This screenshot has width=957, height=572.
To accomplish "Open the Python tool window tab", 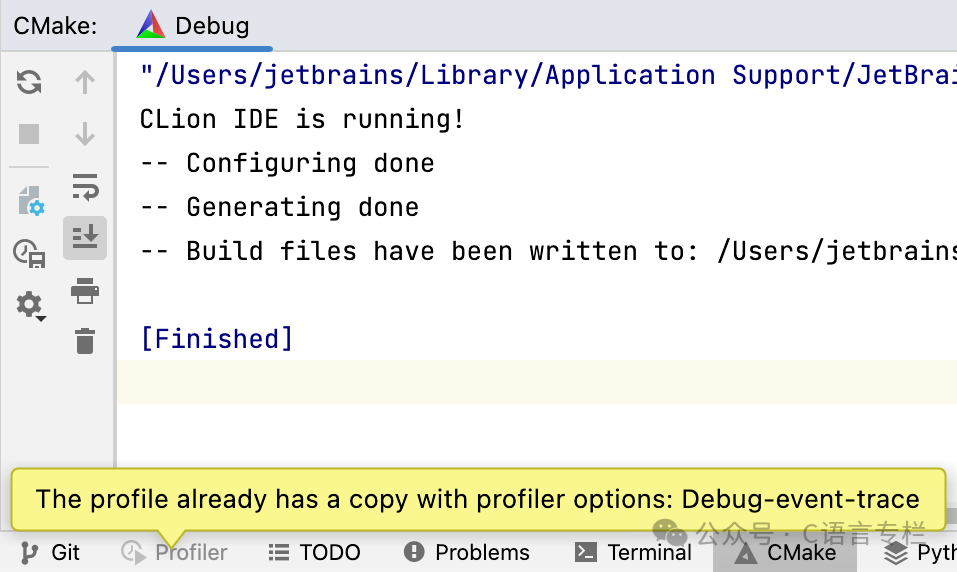I will [920, 552].
